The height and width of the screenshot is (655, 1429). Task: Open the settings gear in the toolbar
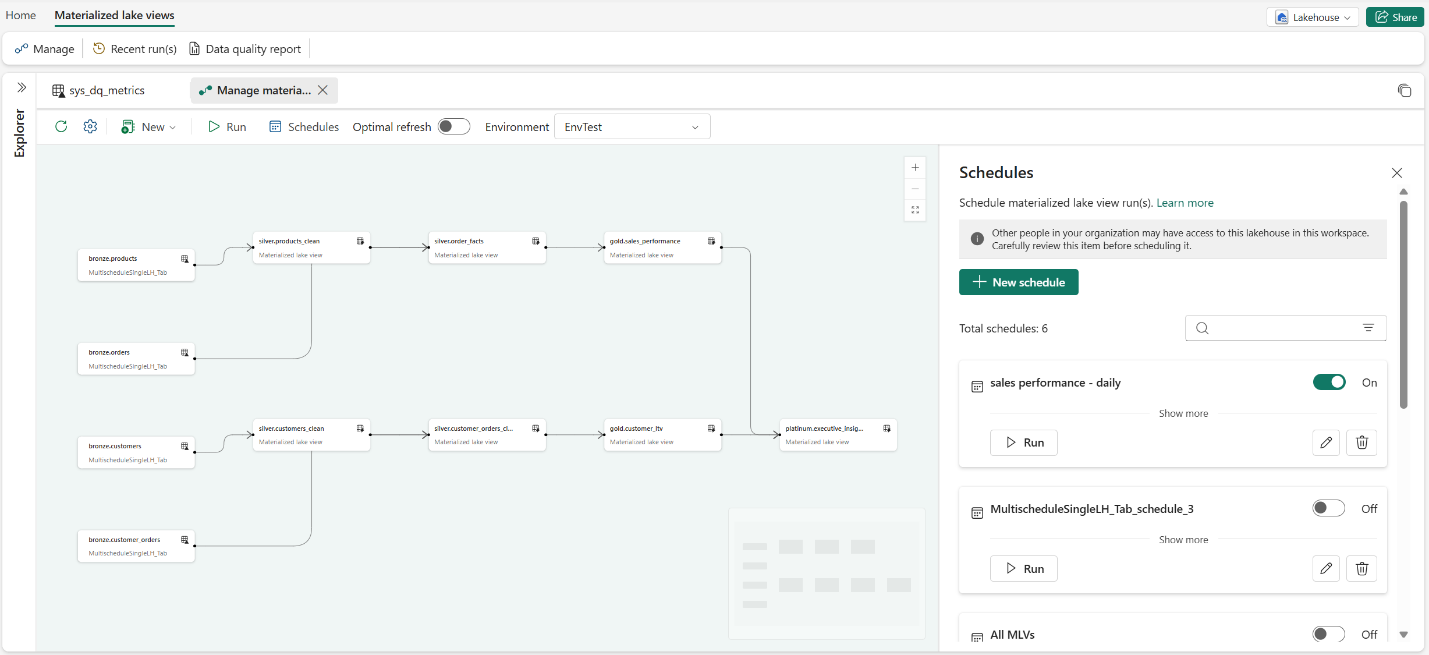coord(90,126)
